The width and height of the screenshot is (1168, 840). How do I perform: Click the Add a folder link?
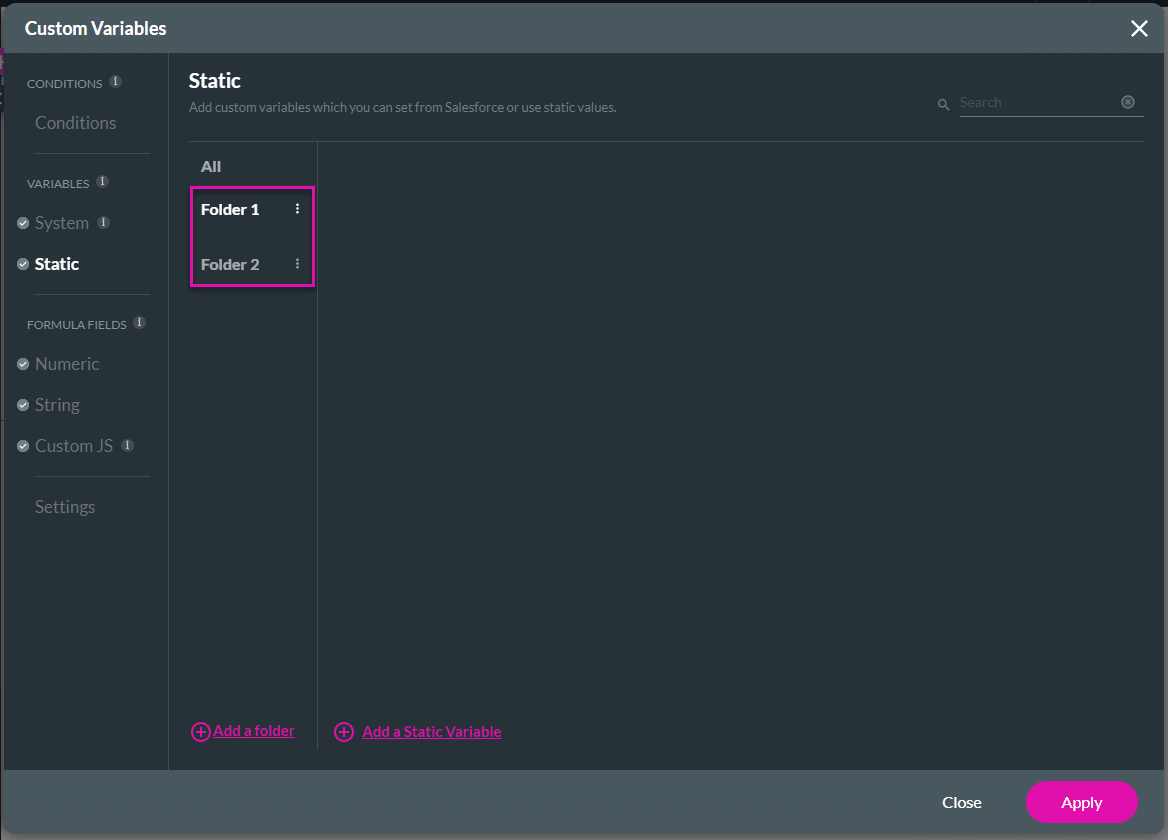[x=253, y=730]
